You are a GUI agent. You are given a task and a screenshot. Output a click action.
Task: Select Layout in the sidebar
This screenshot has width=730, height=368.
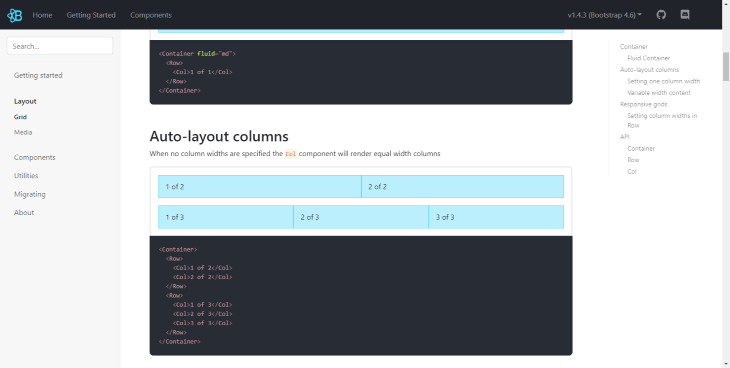(25, 101)
